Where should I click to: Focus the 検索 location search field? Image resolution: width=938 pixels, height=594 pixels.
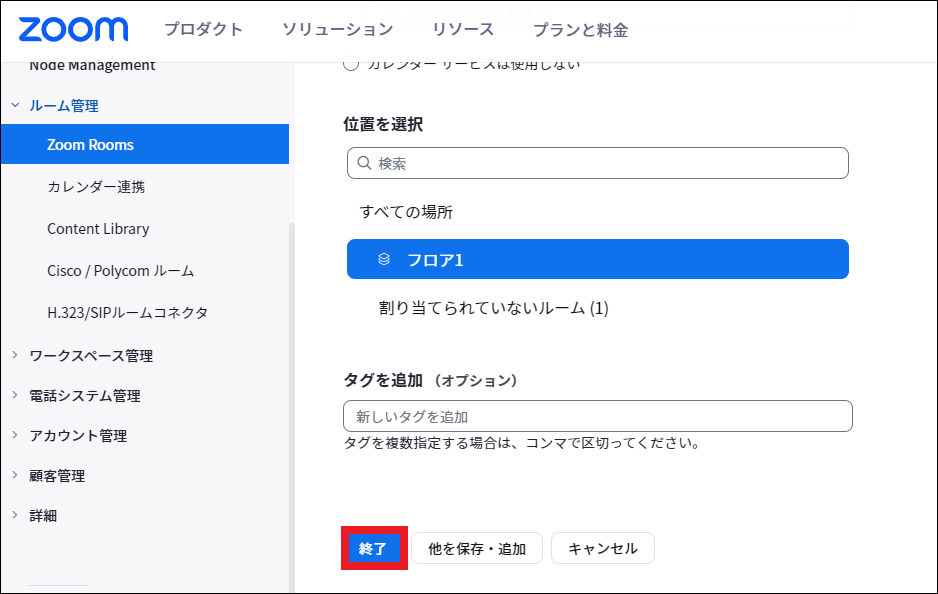(598, 163)
